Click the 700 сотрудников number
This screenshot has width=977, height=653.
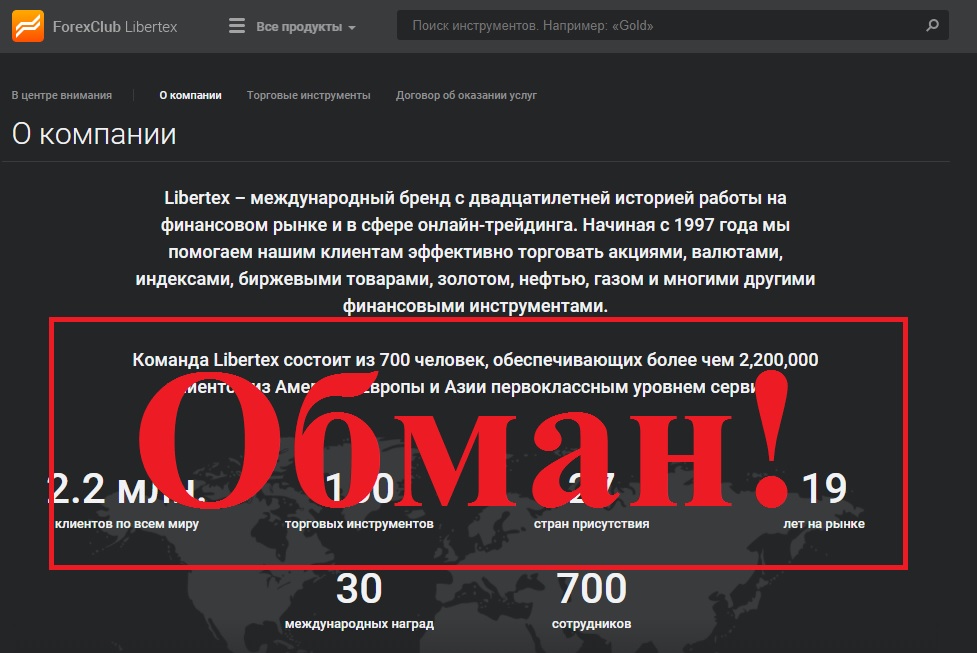(591, 588)
